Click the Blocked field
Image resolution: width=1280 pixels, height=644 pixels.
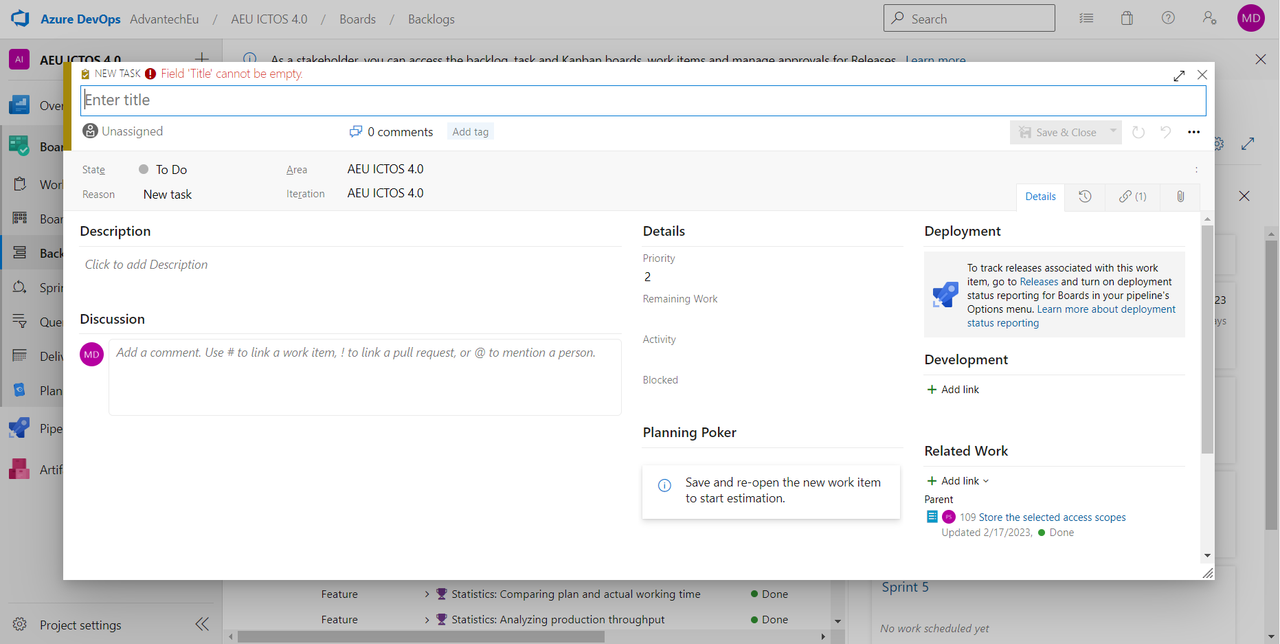tap(772, 398)
